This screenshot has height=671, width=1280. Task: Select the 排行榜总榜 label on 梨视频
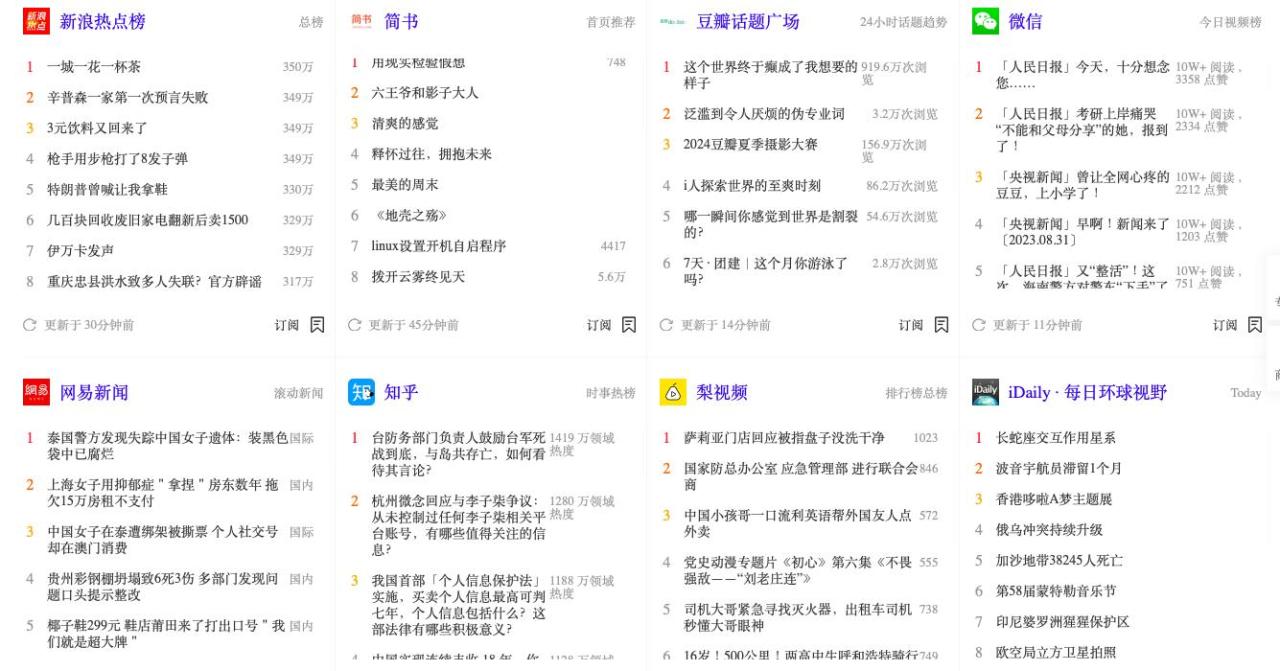point(917,393)
